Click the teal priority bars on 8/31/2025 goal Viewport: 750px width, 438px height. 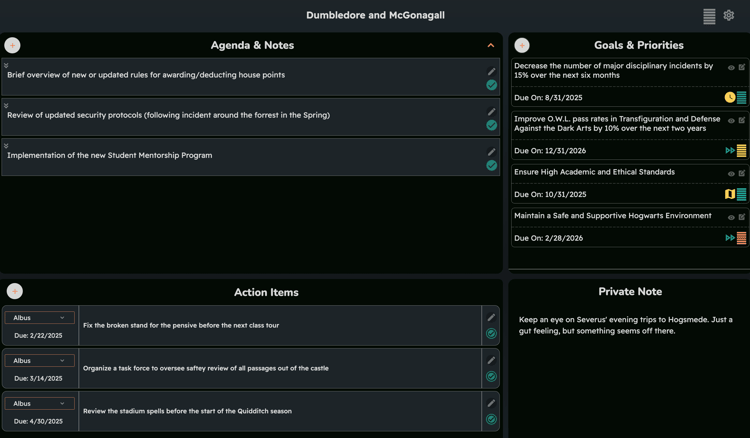[741, 98]
